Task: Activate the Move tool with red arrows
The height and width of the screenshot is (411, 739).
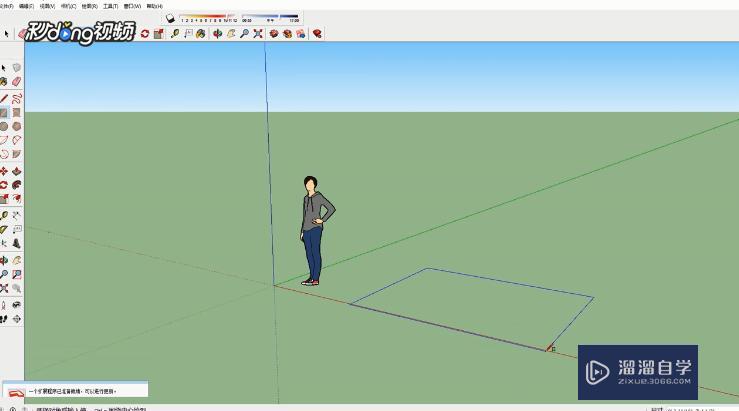Action: [4, 171]
